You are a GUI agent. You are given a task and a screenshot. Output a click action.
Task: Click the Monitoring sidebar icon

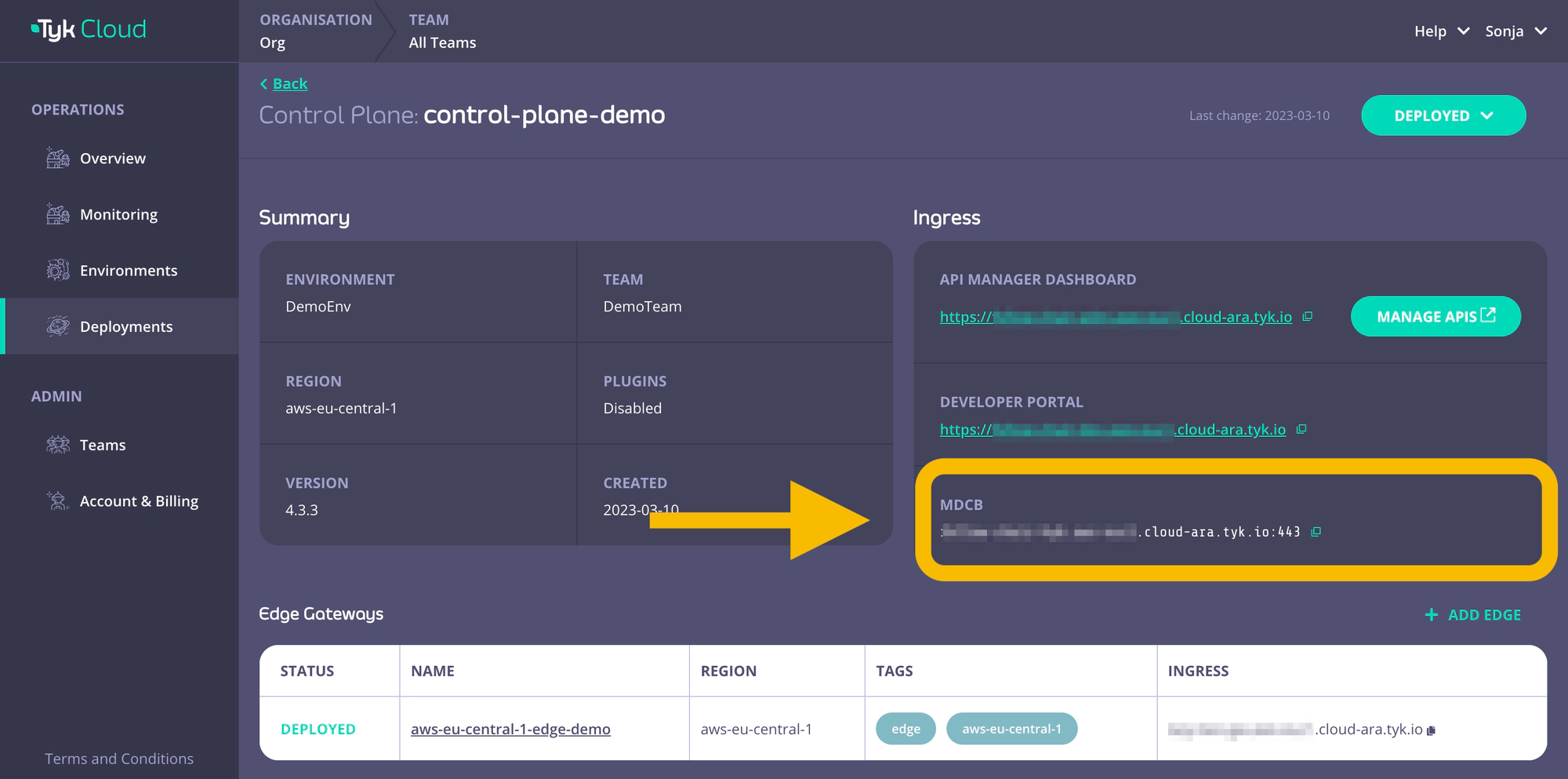tap(58, 214)
